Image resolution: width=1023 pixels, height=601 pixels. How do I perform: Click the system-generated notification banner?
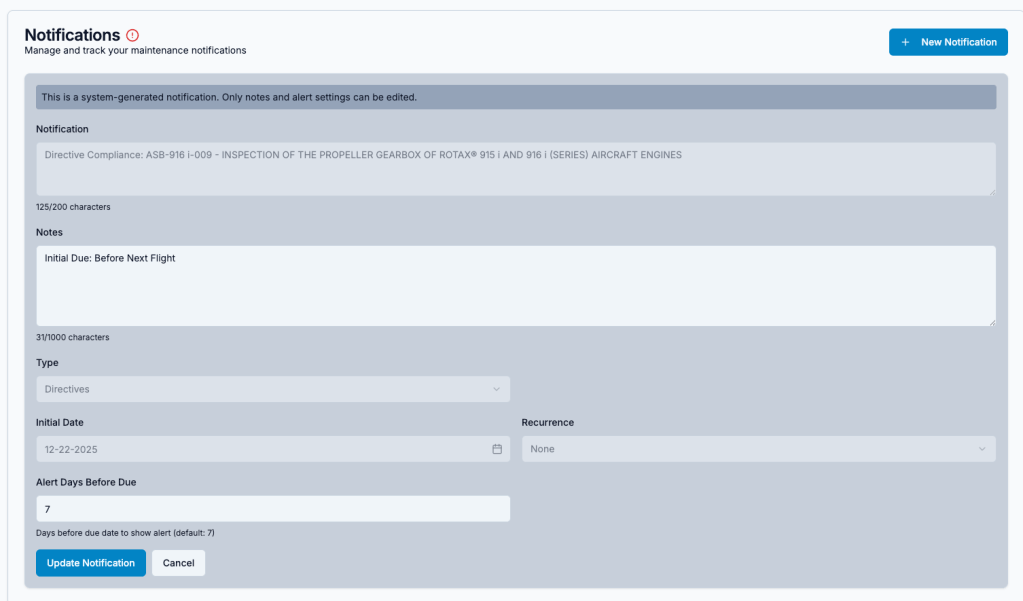[515, 97]
